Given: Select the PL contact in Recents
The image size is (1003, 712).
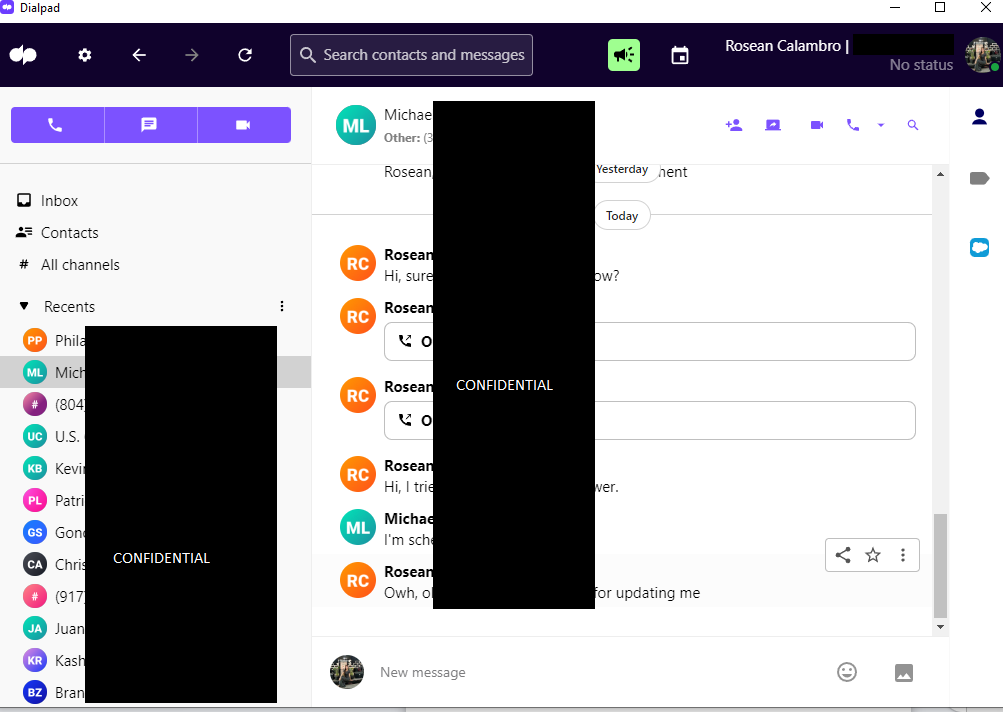Looking at the screenshot, I should pyautogui.click(x=155, y=500).
